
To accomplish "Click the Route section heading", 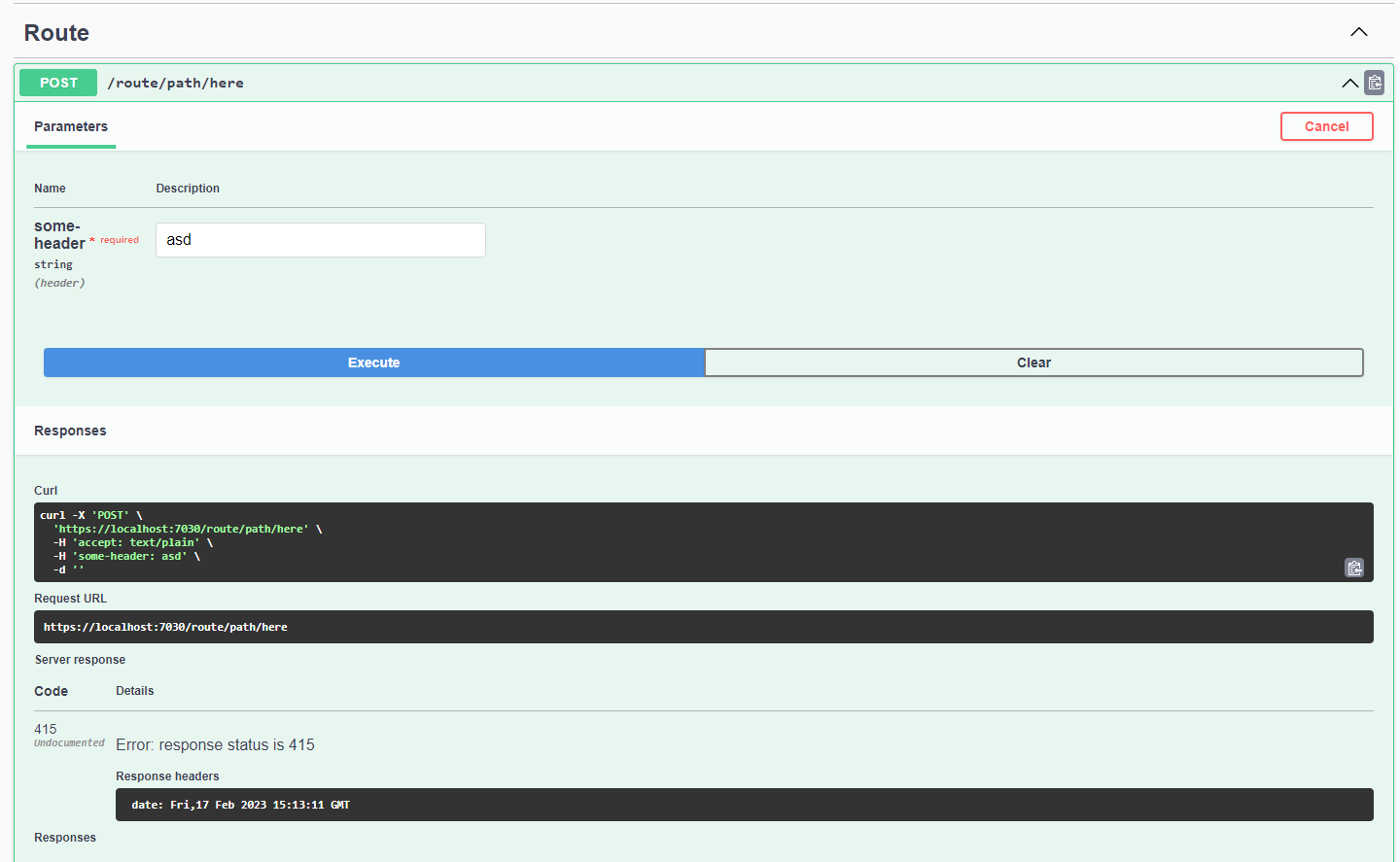I will click(x=56, y=33).
